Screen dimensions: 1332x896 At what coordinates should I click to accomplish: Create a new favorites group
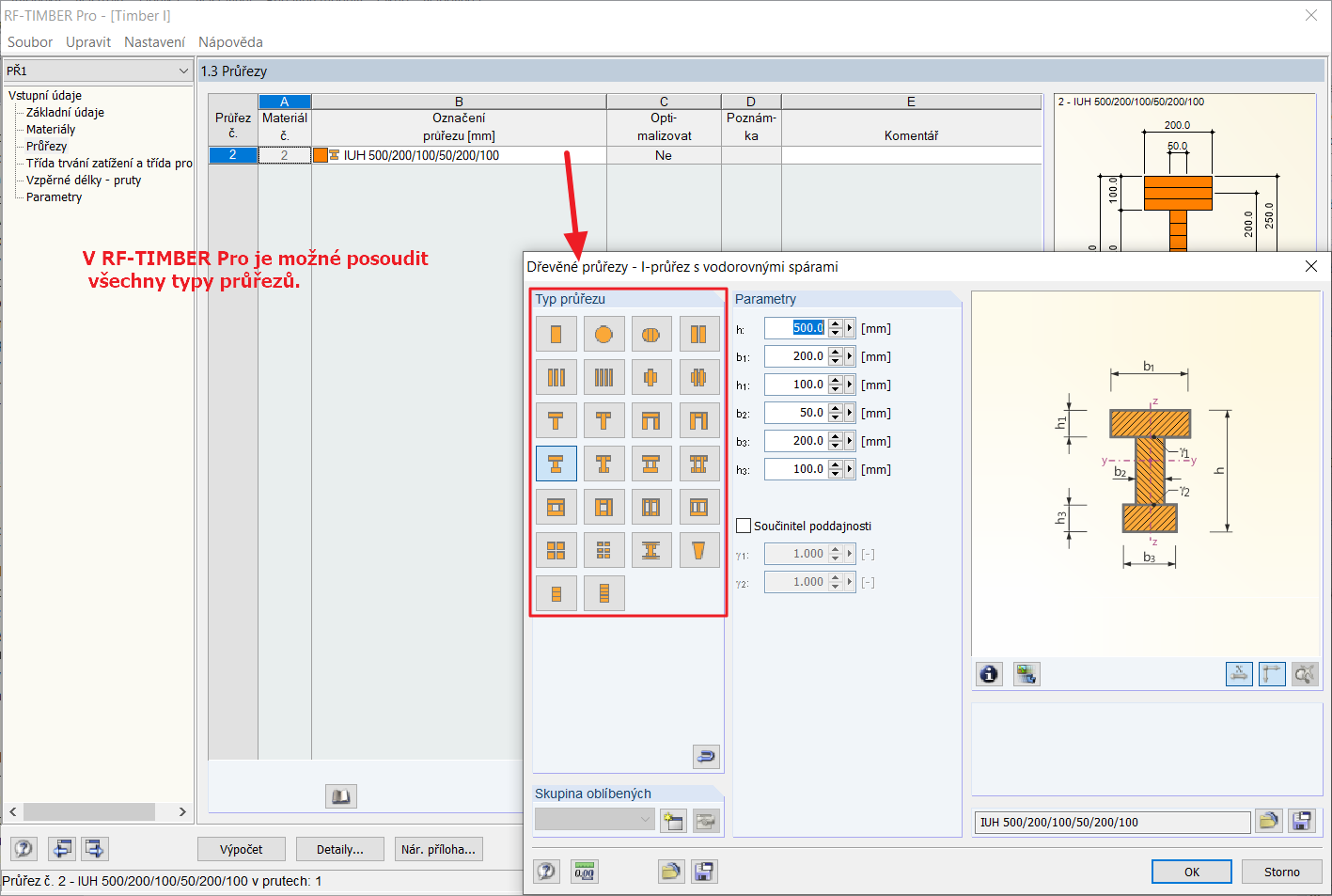coord(673,820)
